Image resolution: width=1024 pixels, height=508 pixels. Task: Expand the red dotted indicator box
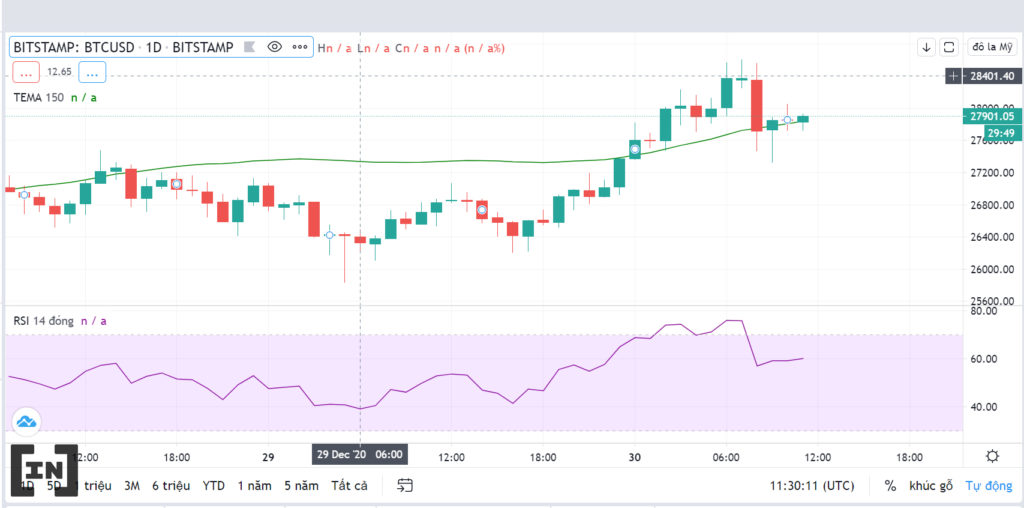[x=26, y=72]
